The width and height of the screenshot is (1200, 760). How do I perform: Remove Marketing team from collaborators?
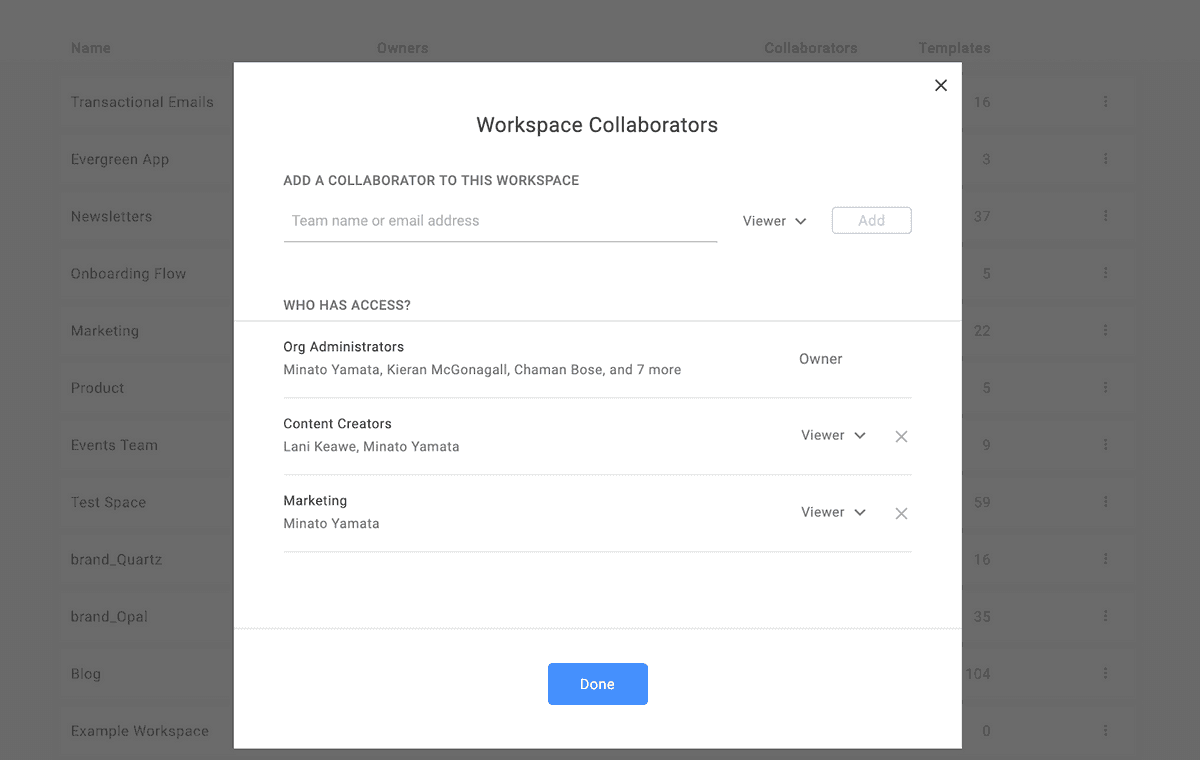click(901, 513)
